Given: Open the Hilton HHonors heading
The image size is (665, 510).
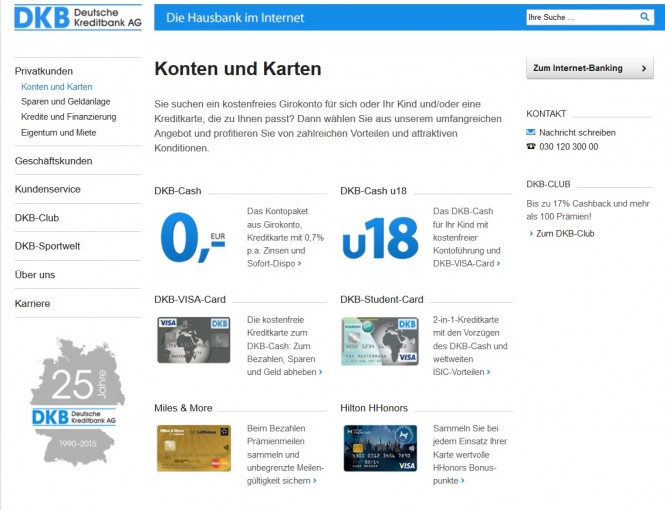Looking at the screenshot, I should pos(374,408).
